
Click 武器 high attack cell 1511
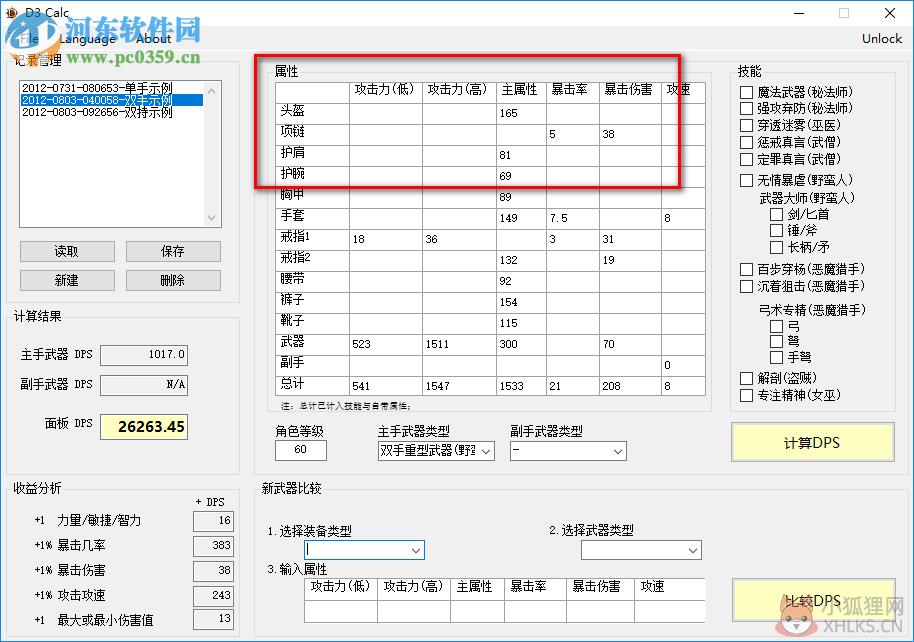coord(459,344)
